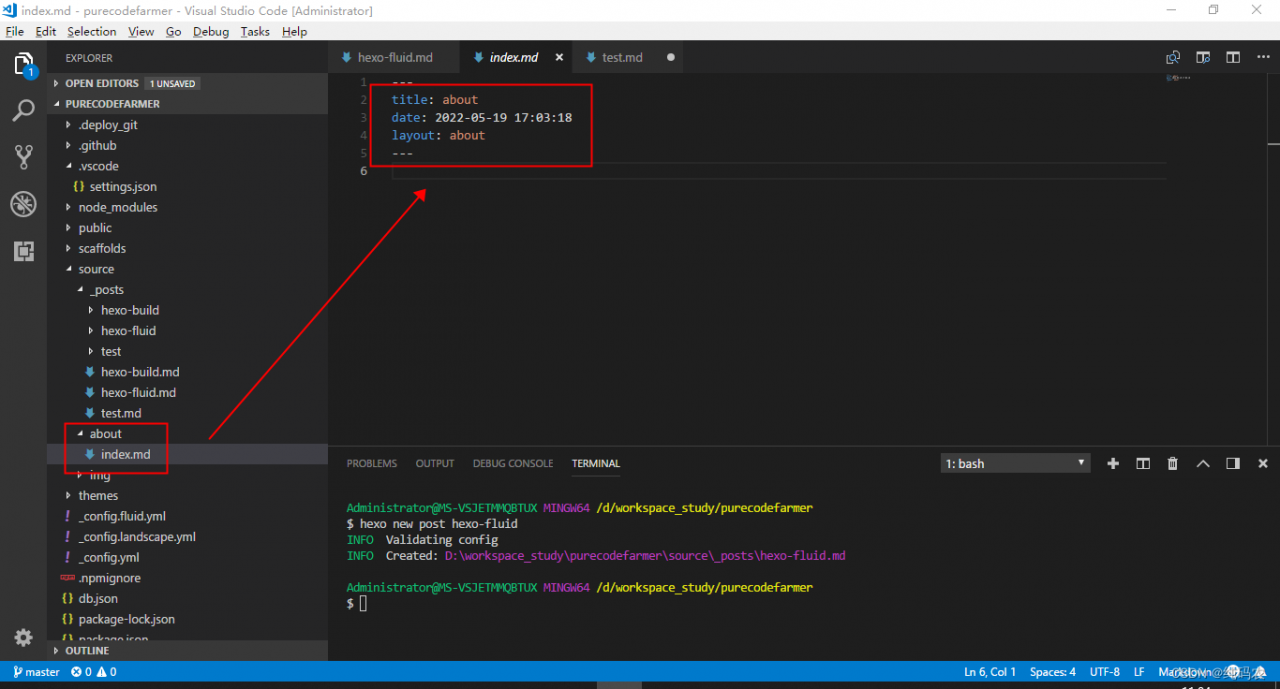Switch to the hexo-fluid.md editor tab

tap(394, 58)
